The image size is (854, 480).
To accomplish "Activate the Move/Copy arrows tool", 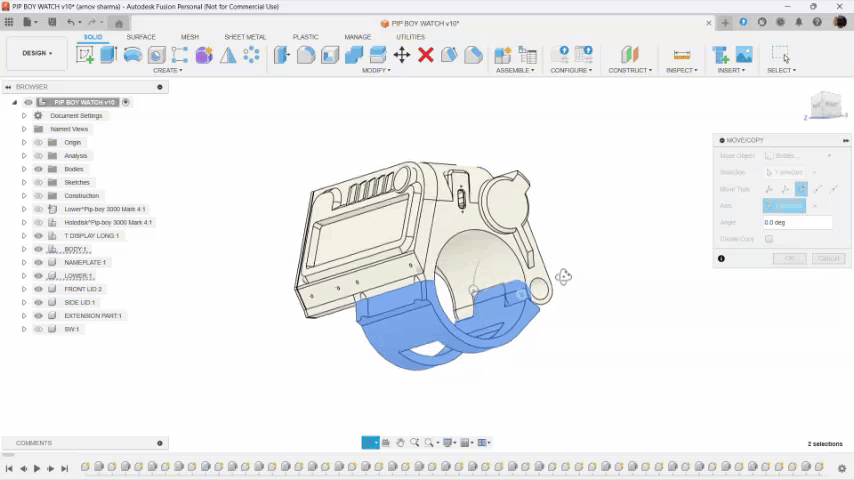I will tap(402, 54).
